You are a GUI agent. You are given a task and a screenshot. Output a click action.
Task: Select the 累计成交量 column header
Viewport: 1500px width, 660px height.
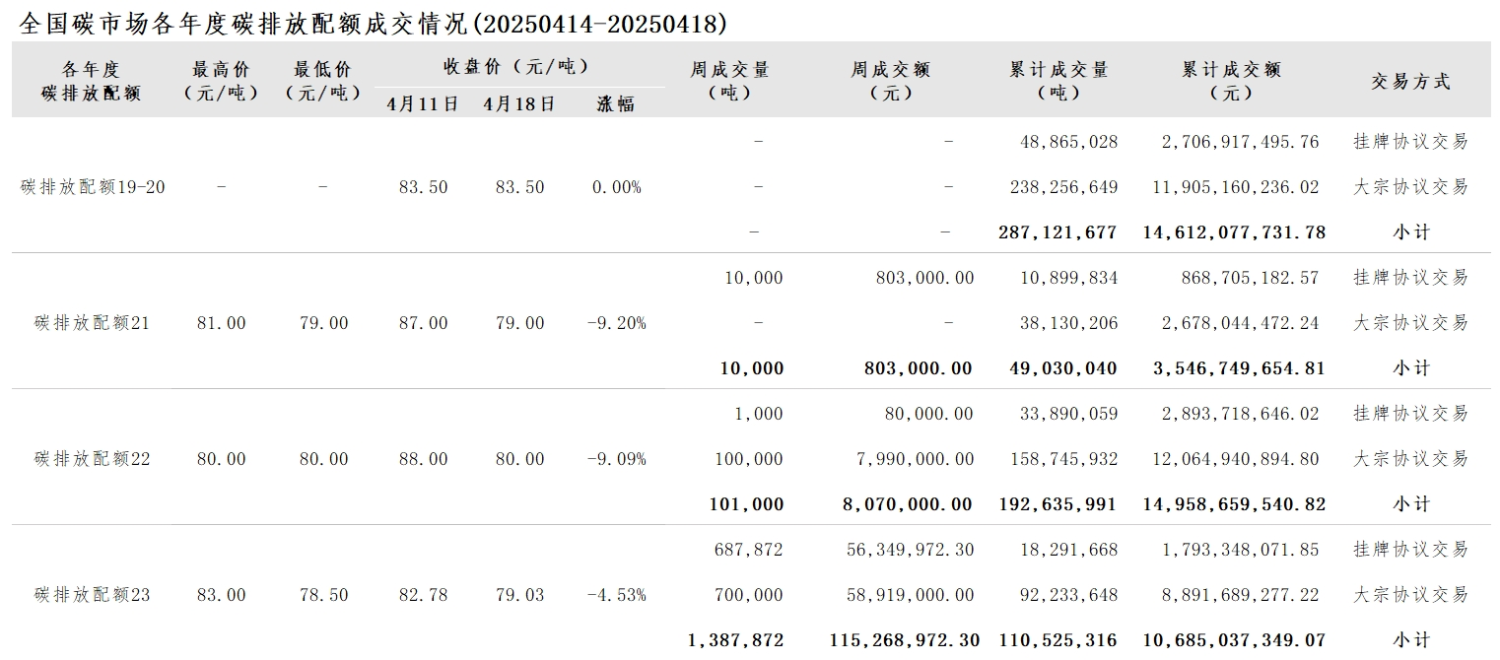[1059, 81]
